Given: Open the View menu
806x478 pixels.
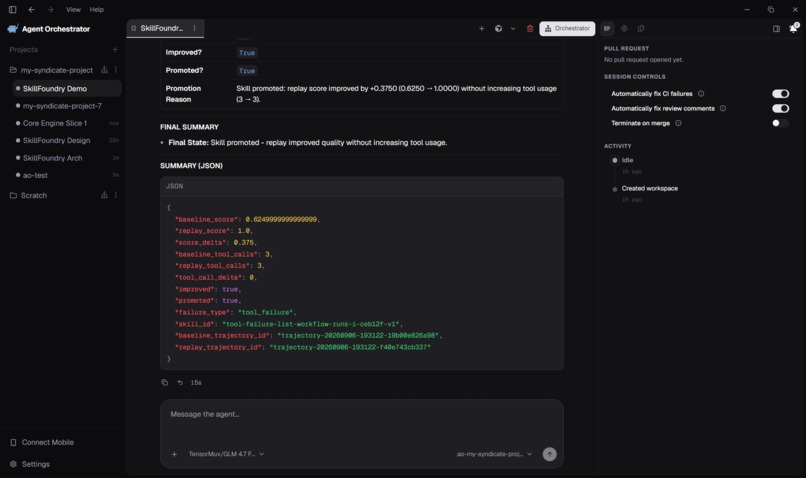Looking at the screenshot, I should click(x=73, y=9).
